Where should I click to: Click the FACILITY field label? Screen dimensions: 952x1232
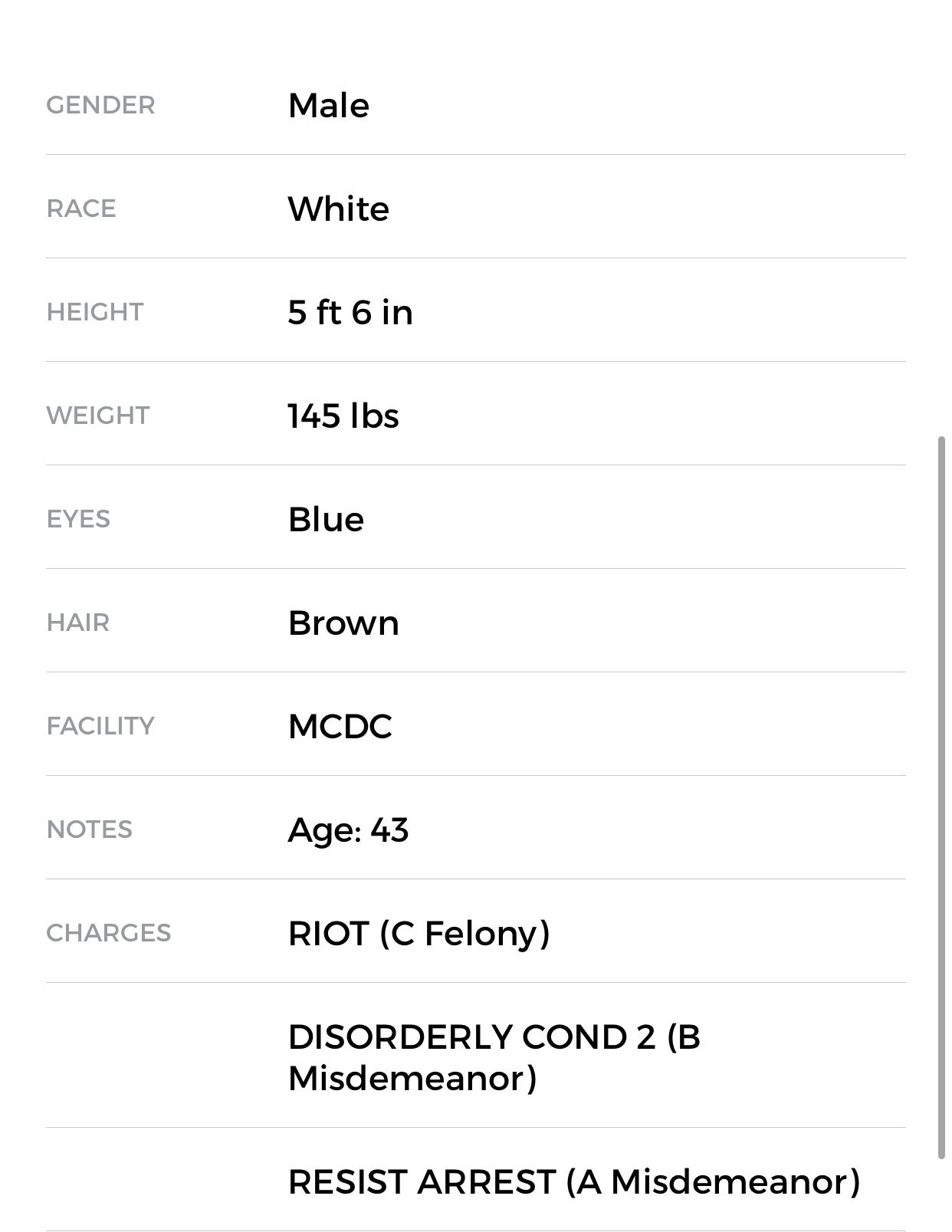tap(100, 726)
